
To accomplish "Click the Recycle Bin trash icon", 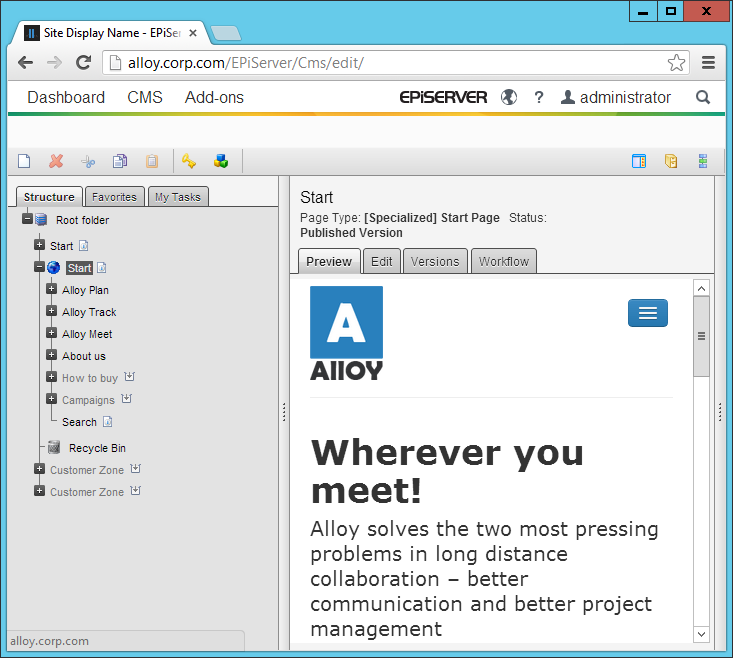I will tap(54, 447).
